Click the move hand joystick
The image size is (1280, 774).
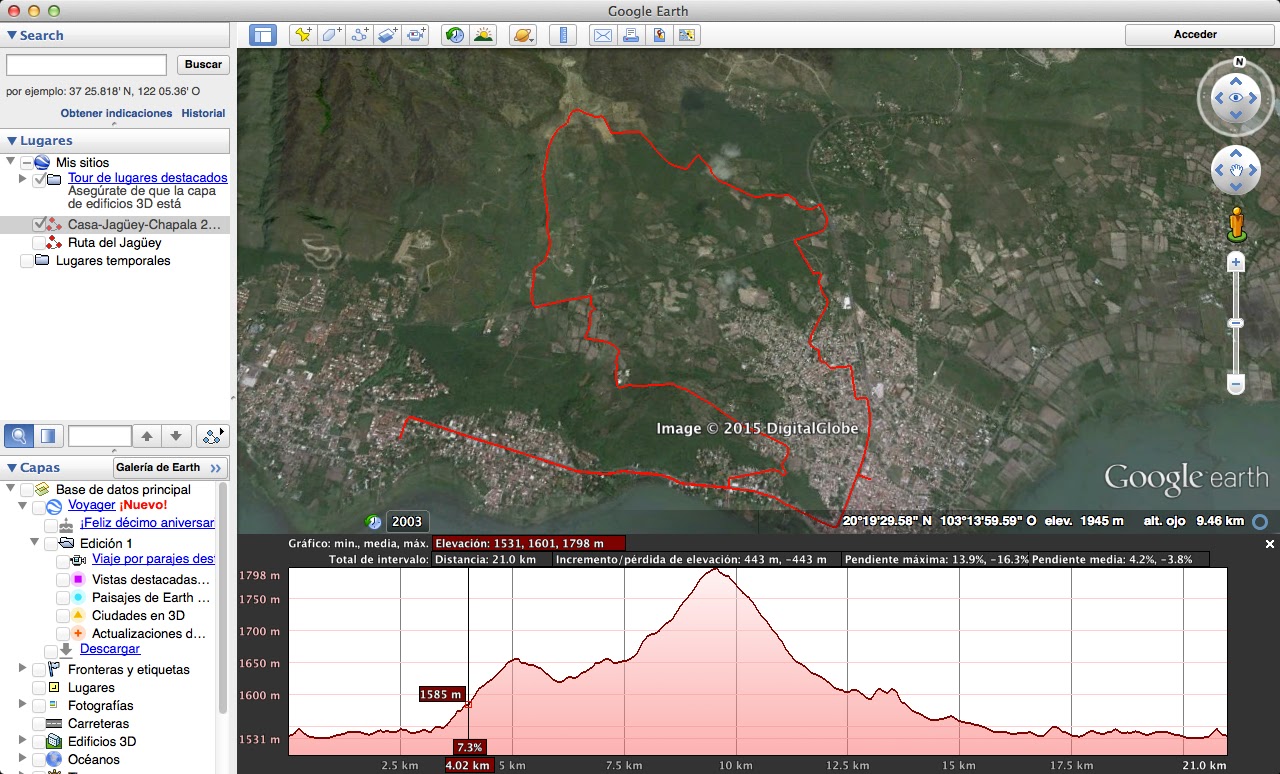click(1237, 171)
